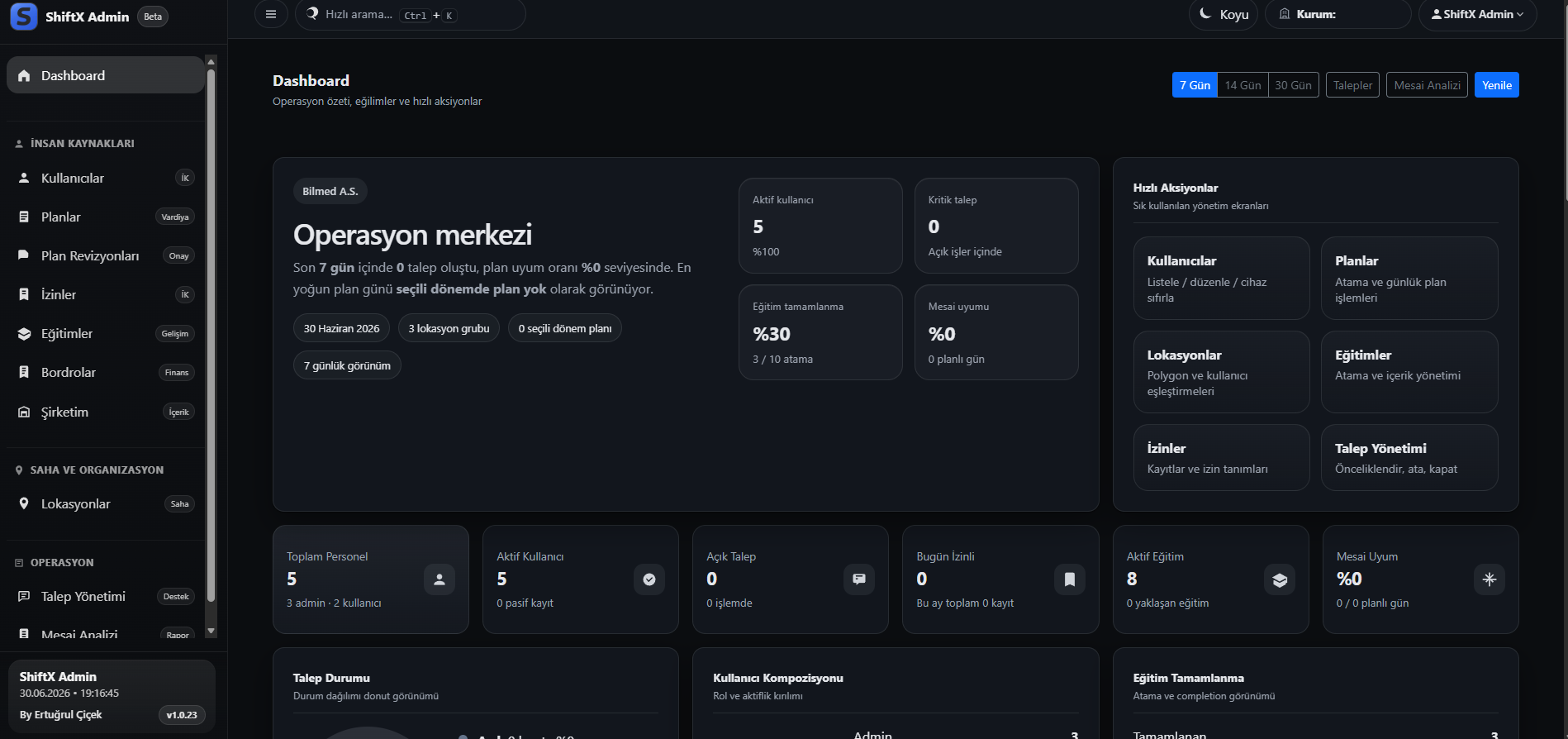Click the Mesai Analizi button
This screenshot has height=739, width=1568.
coord(1427,85)
